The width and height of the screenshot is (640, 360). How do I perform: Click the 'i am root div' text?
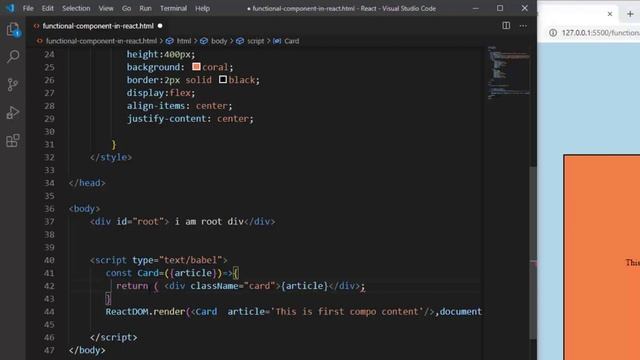point(209,222)
